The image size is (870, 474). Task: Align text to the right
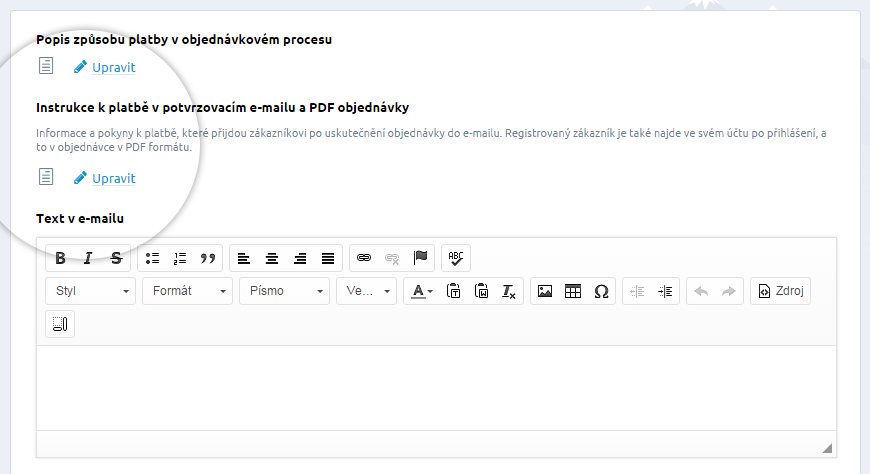pyautogui.click(x=300, y=258)
